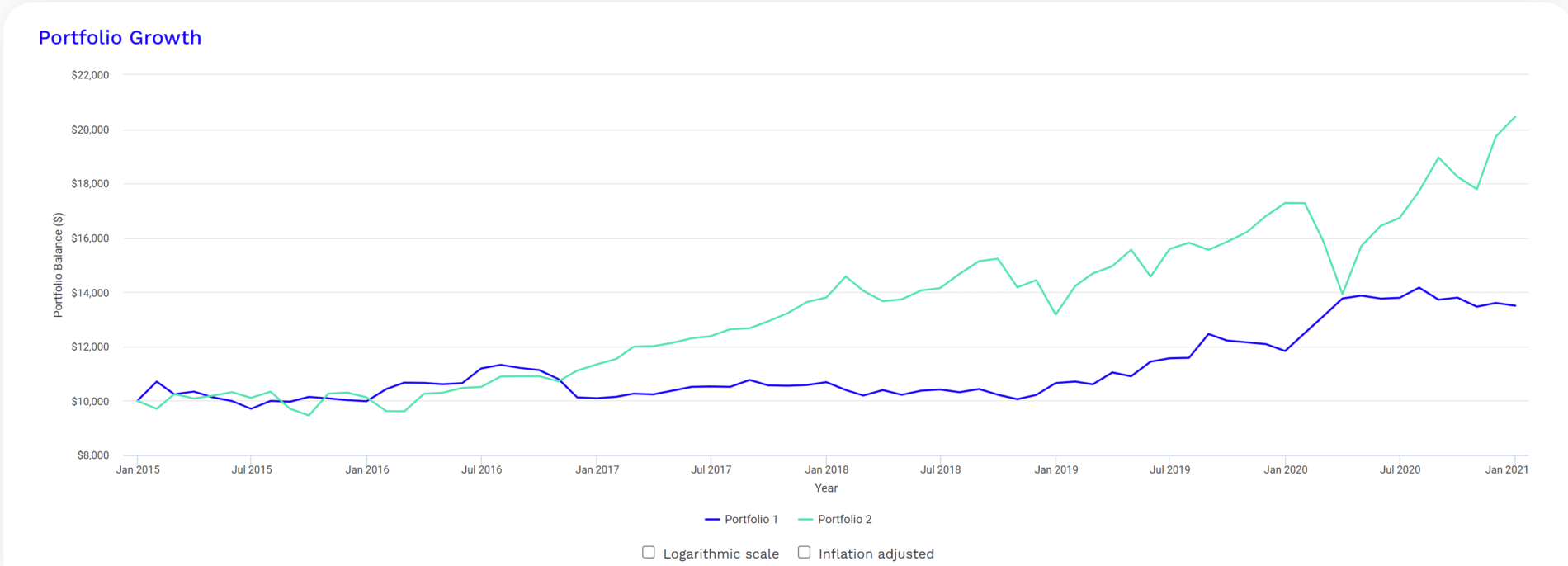
Task: Click Portfolio 2's dip at Jan 2019
Action: (1056, 314)
